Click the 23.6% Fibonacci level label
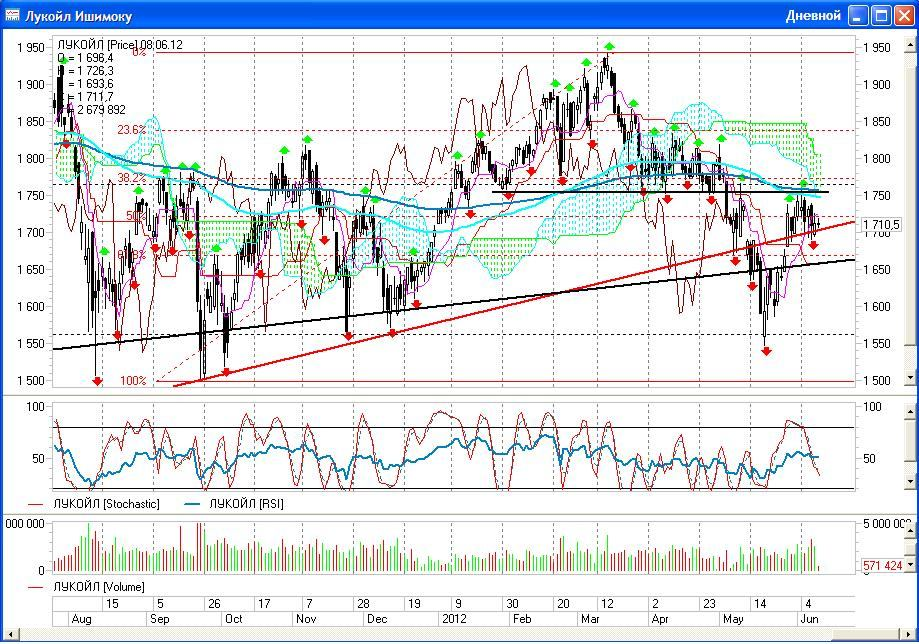This screenshot has width=919, height=644. (x=131, y=130)
